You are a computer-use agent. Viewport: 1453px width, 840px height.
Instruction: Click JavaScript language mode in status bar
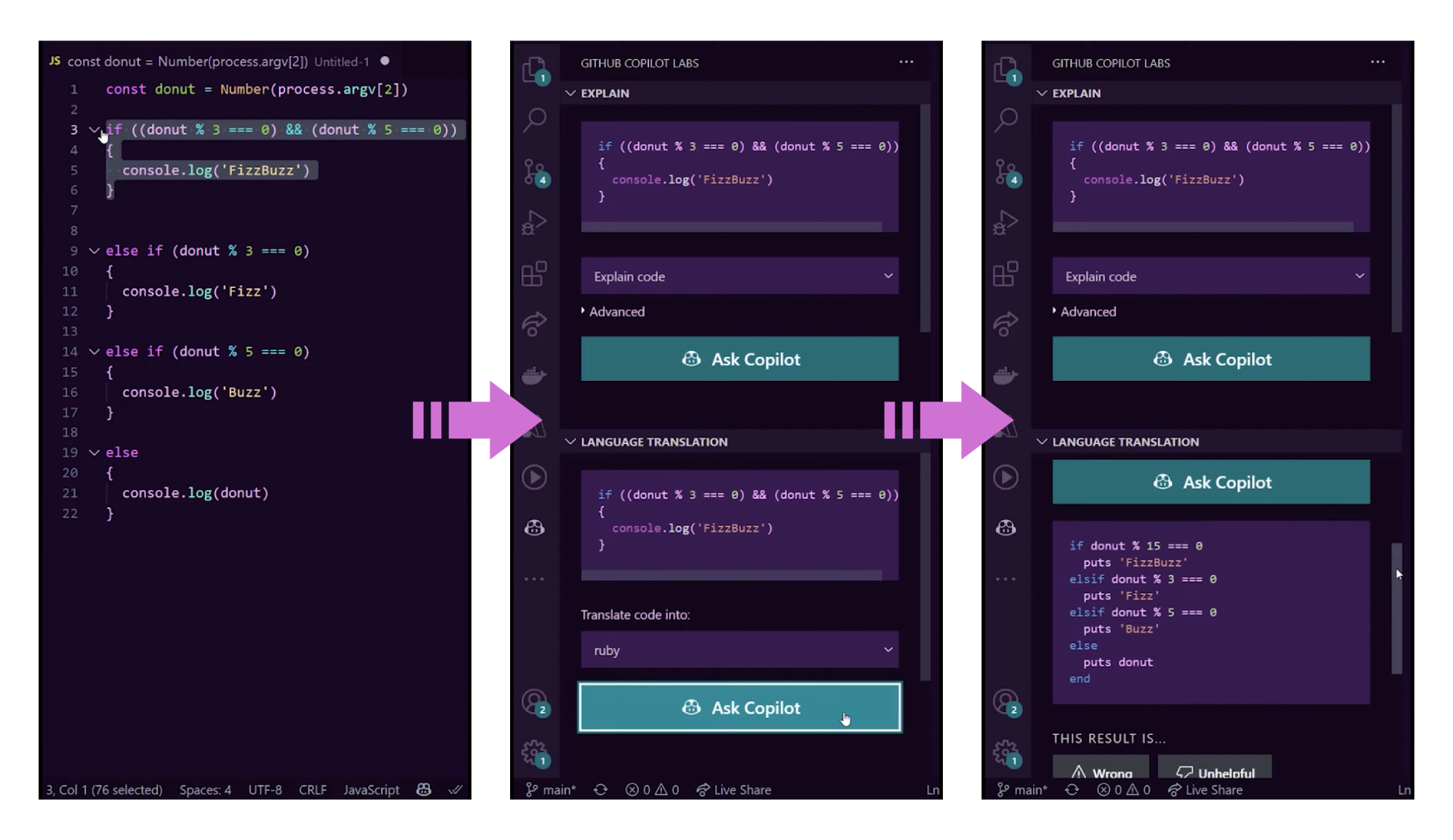coord(371,790)
